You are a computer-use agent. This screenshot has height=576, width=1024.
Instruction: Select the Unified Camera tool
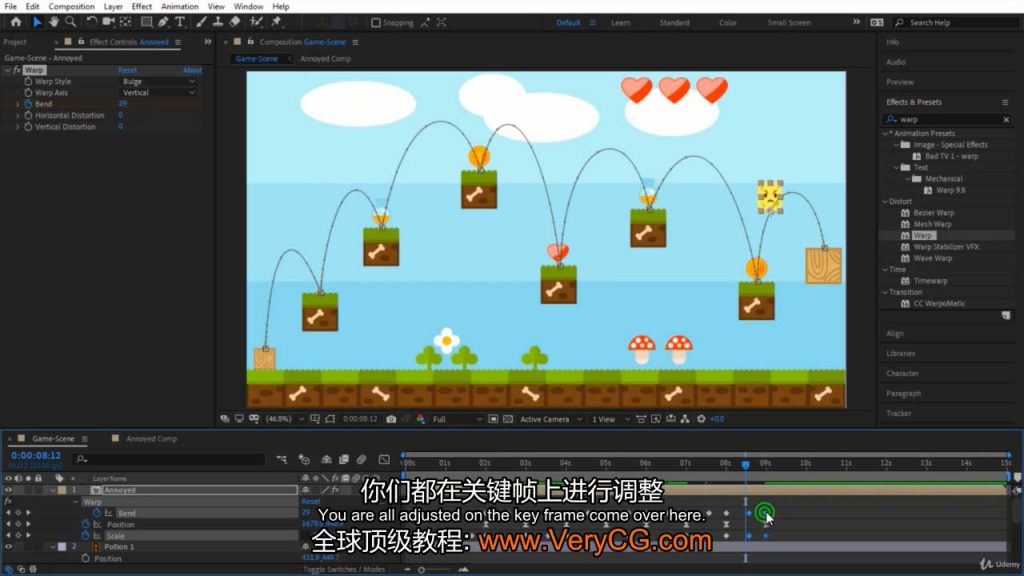coord(108,22)
